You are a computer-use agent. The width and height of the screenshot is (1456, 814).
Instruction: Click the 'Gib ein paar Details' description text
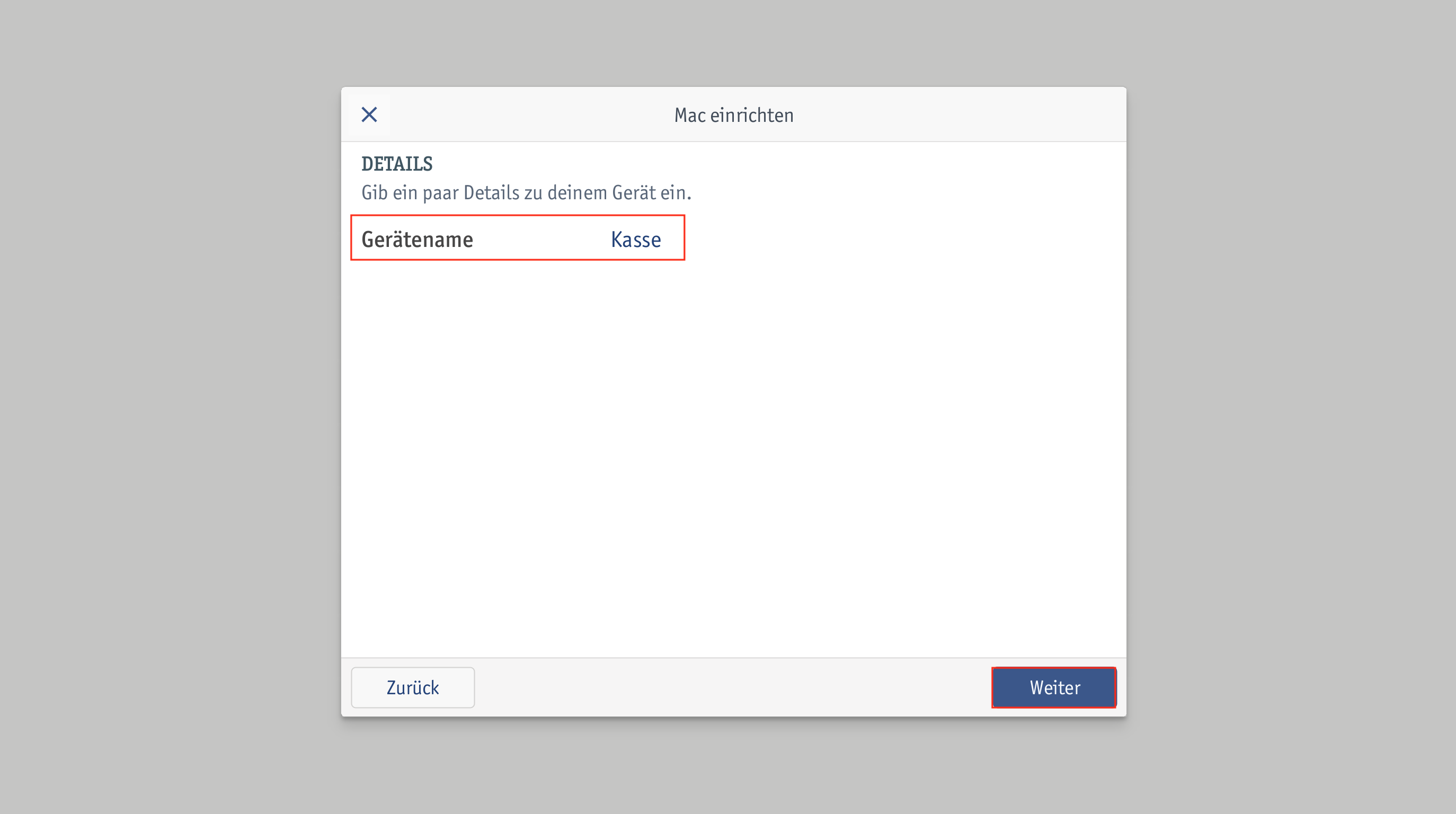click(x=526, y=192)
